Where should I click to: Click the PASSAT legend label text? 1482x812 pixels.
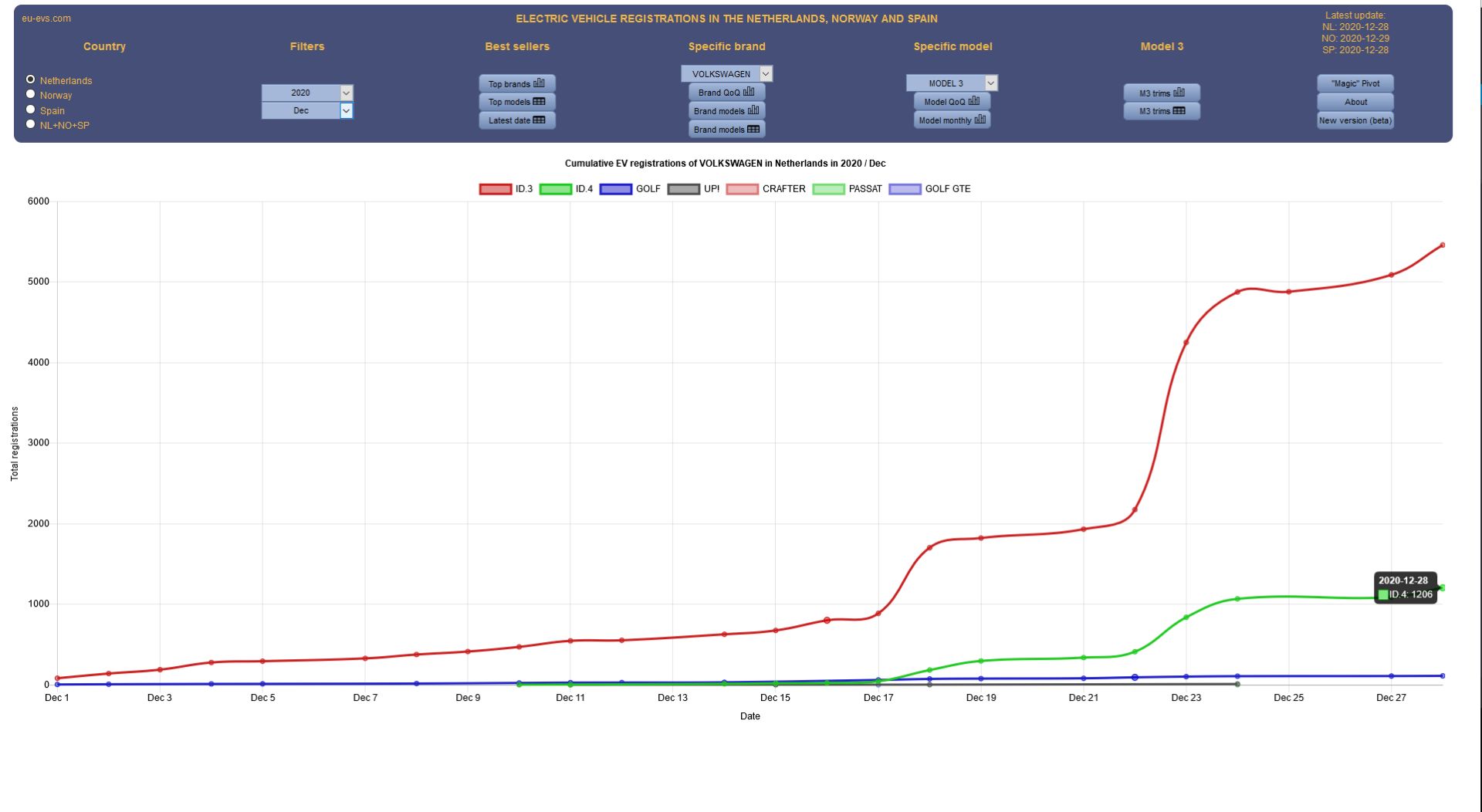pos(865,189)
